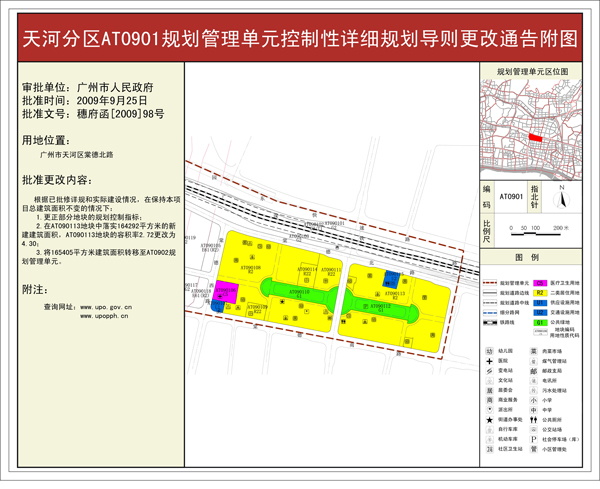
Task: Click the blue U1 supply facilities swatch
Action: (x=541, y=302)
